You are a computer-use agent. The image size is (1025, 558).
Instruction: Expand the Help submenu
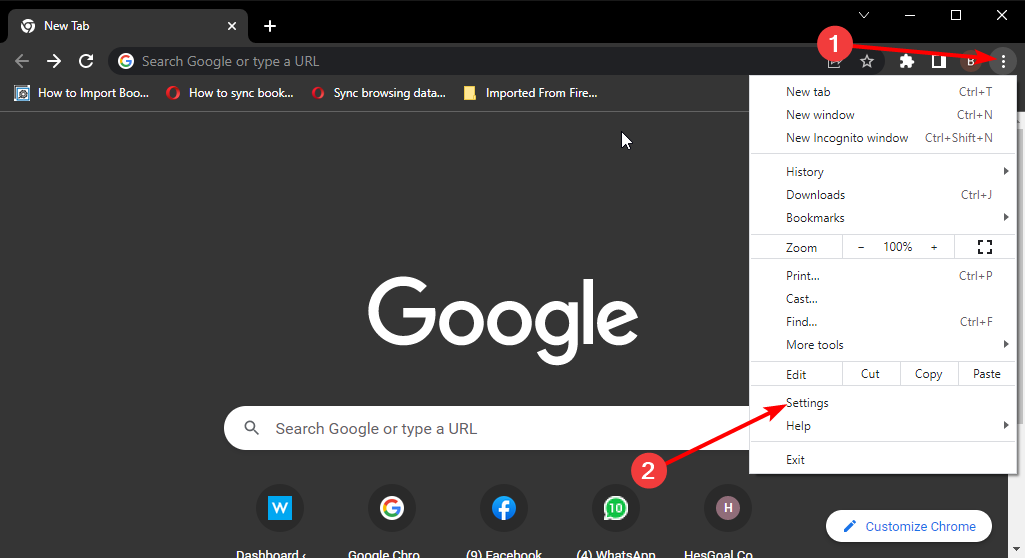[x=882, y=426]
